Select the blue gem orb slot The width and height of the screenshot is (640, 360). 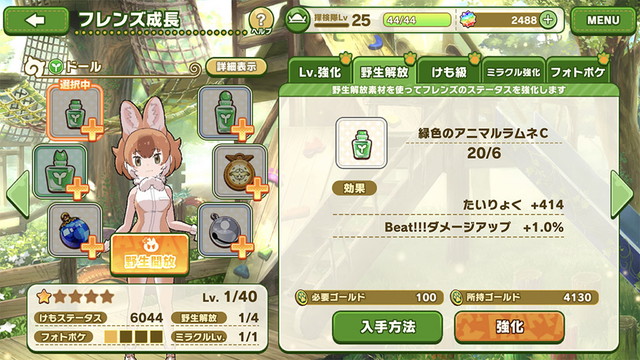click(75, 231)
